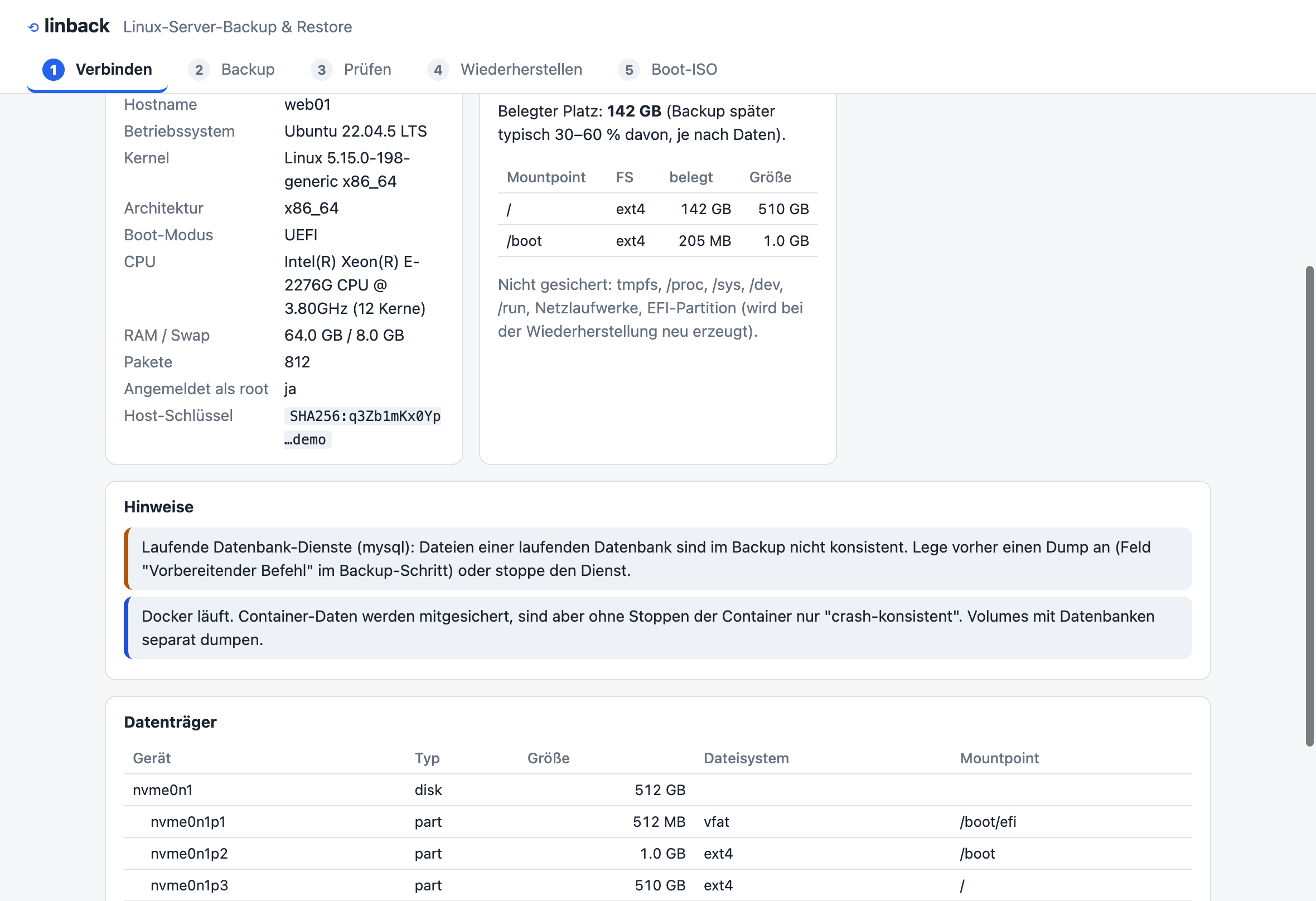This screenshot has width=1316, height=901.
Task: Click the SHA256 host key fingerprint
Action: pyautogui.click(x=362, y=428)
